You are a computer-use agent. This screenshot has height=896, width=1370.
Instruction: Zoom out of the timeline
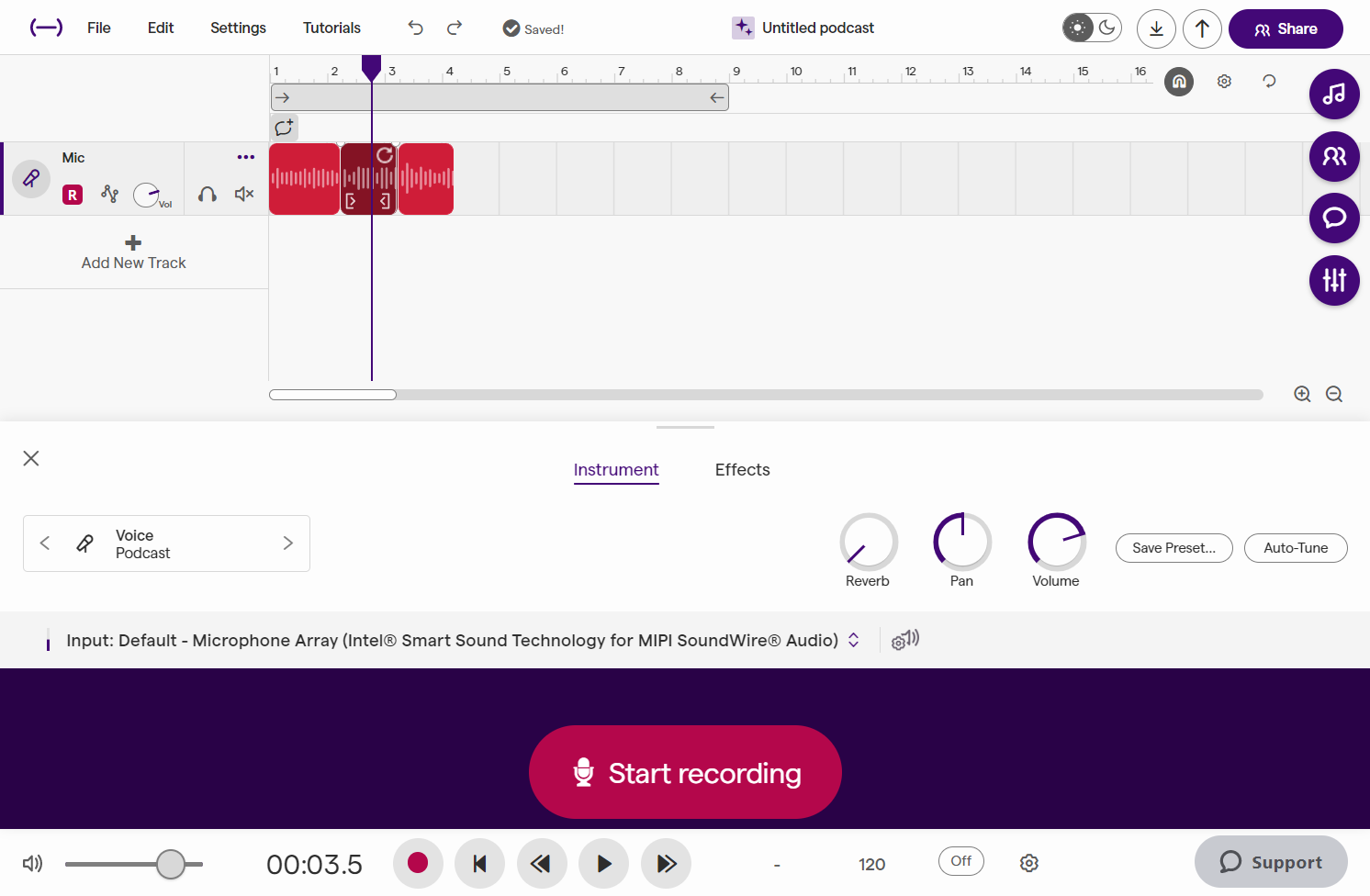pos(1334,394)
